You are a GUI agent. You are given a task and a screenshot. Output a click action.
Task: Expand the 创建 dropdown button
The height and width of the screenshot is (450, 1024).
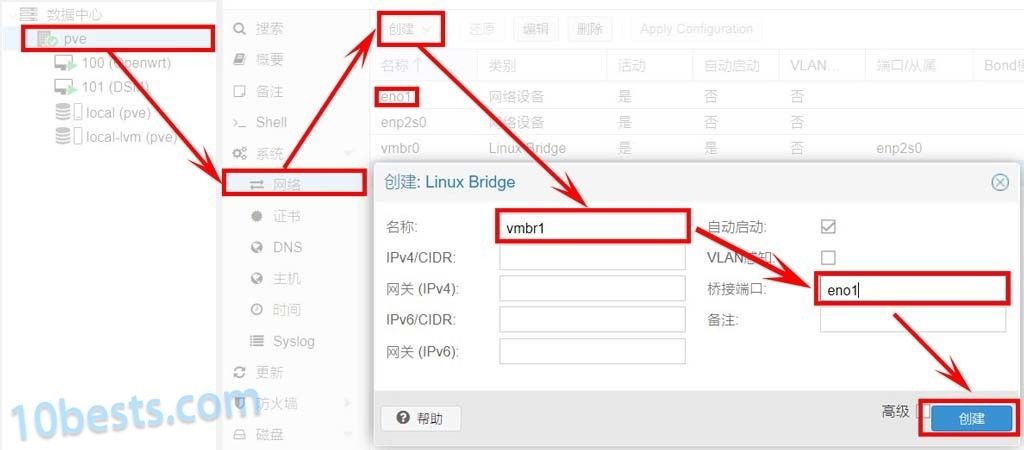[410, 29]
